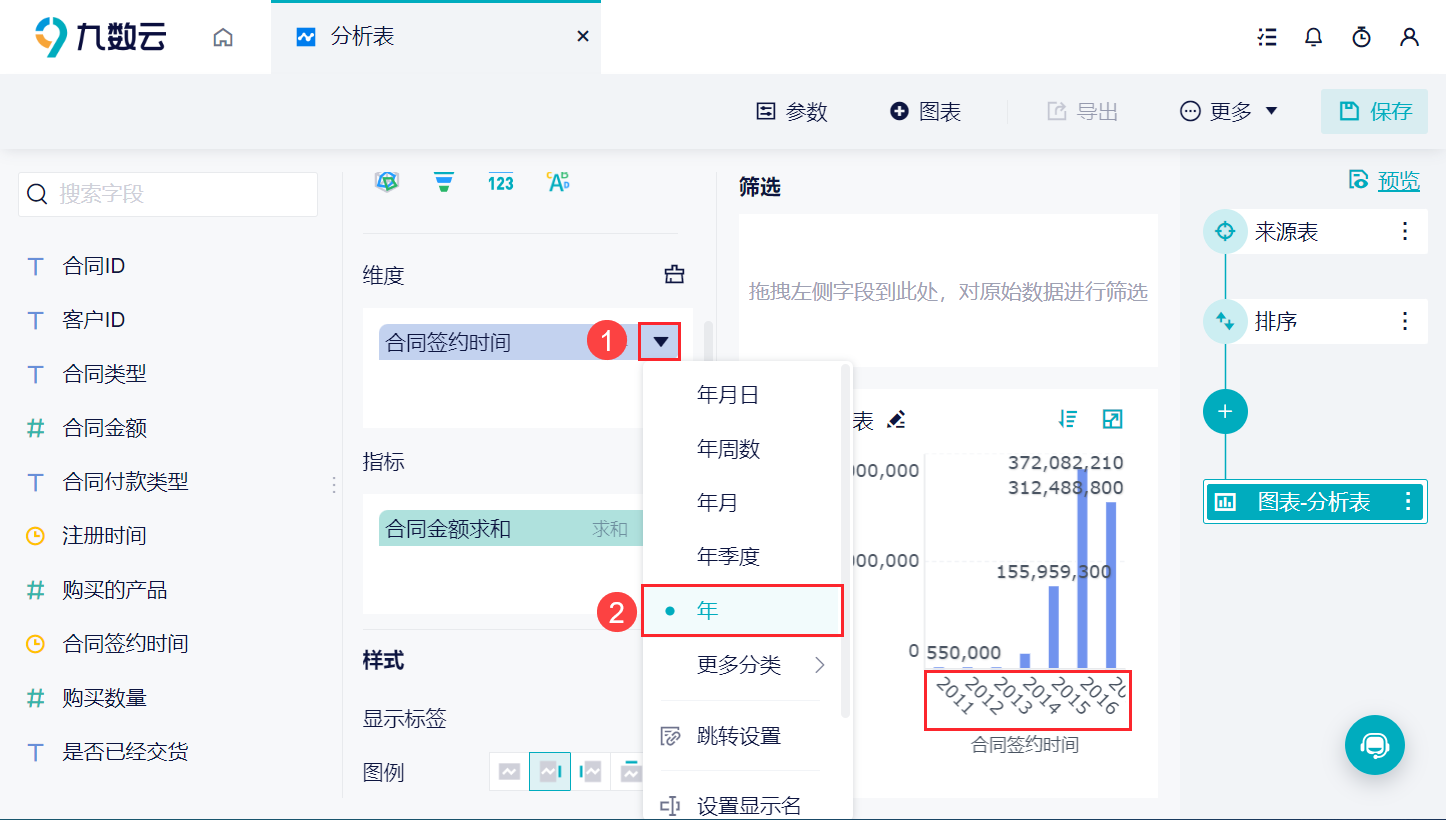Click the 保存 save button
Viewport: 1446px width, 820px height.
point(1374,111)
